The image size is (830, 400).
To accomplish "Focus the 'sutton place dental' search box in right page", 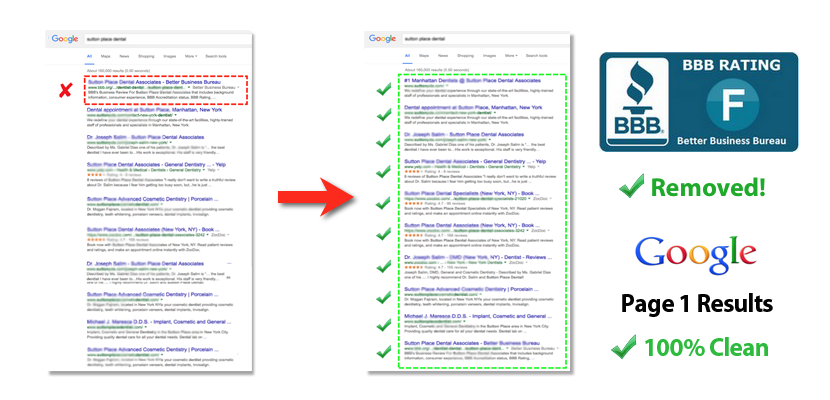I will point(484,39).
